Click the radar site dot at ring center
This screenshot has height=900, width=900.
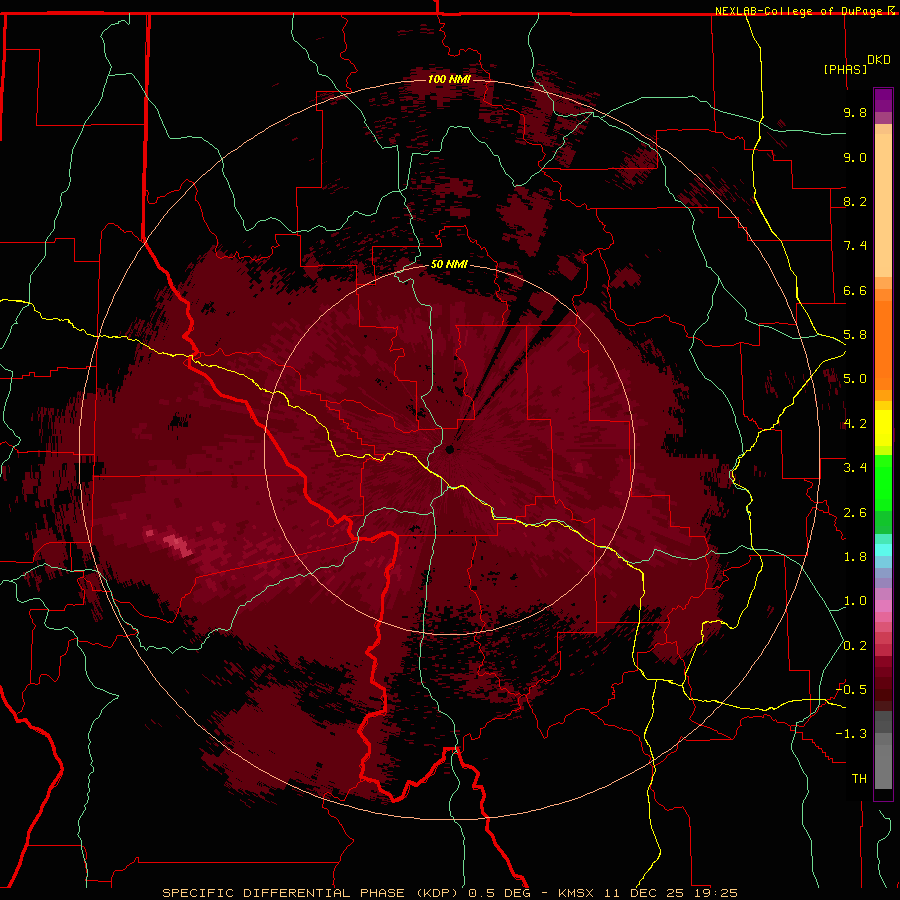click(450, 449)
